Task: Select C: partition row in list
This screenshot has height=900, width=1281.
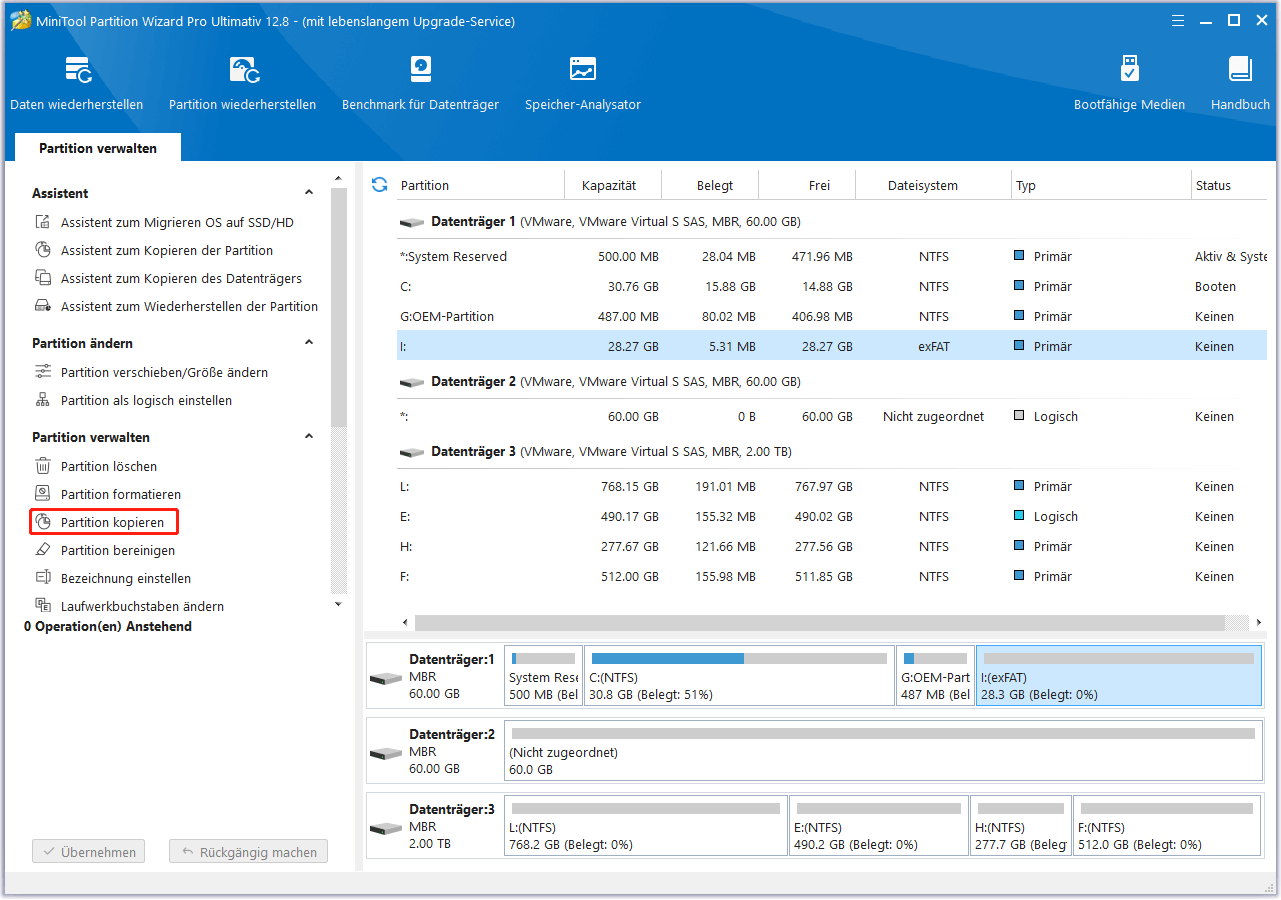Action: point(832,287)
